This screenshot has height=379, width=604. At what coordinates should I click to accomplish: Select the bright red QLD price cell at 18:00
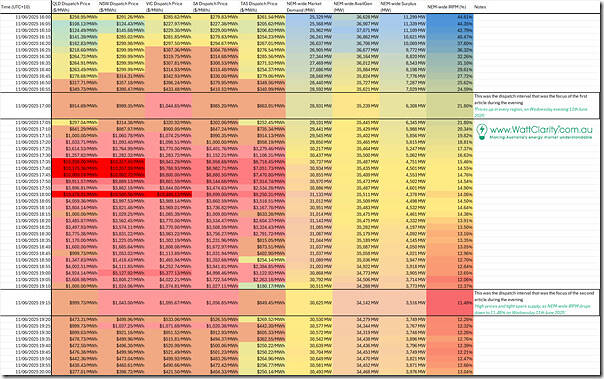(75, 195)
